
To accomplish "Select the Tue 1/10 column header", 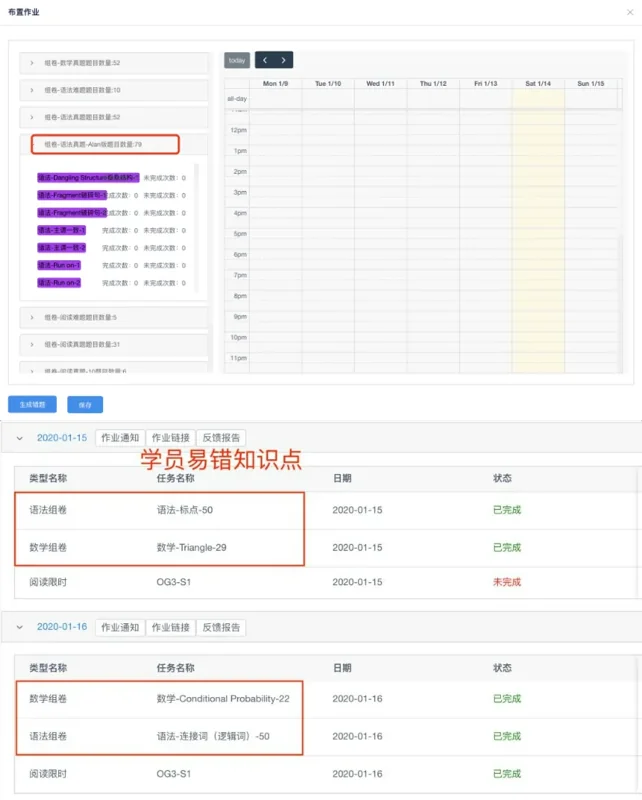I will point(328,84).
